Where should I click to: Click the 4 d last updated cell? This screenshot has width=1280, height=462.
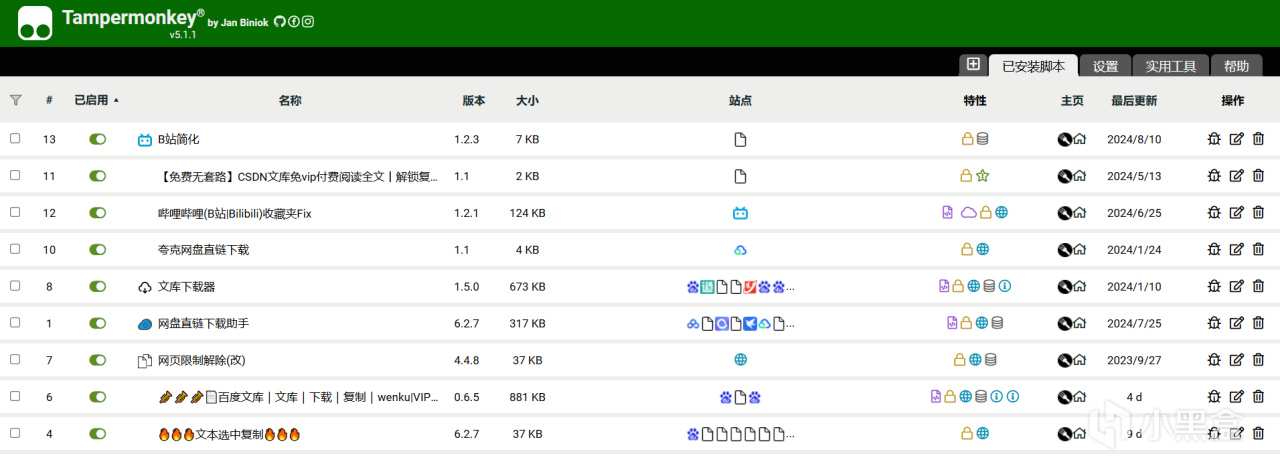pos(1134,396)
